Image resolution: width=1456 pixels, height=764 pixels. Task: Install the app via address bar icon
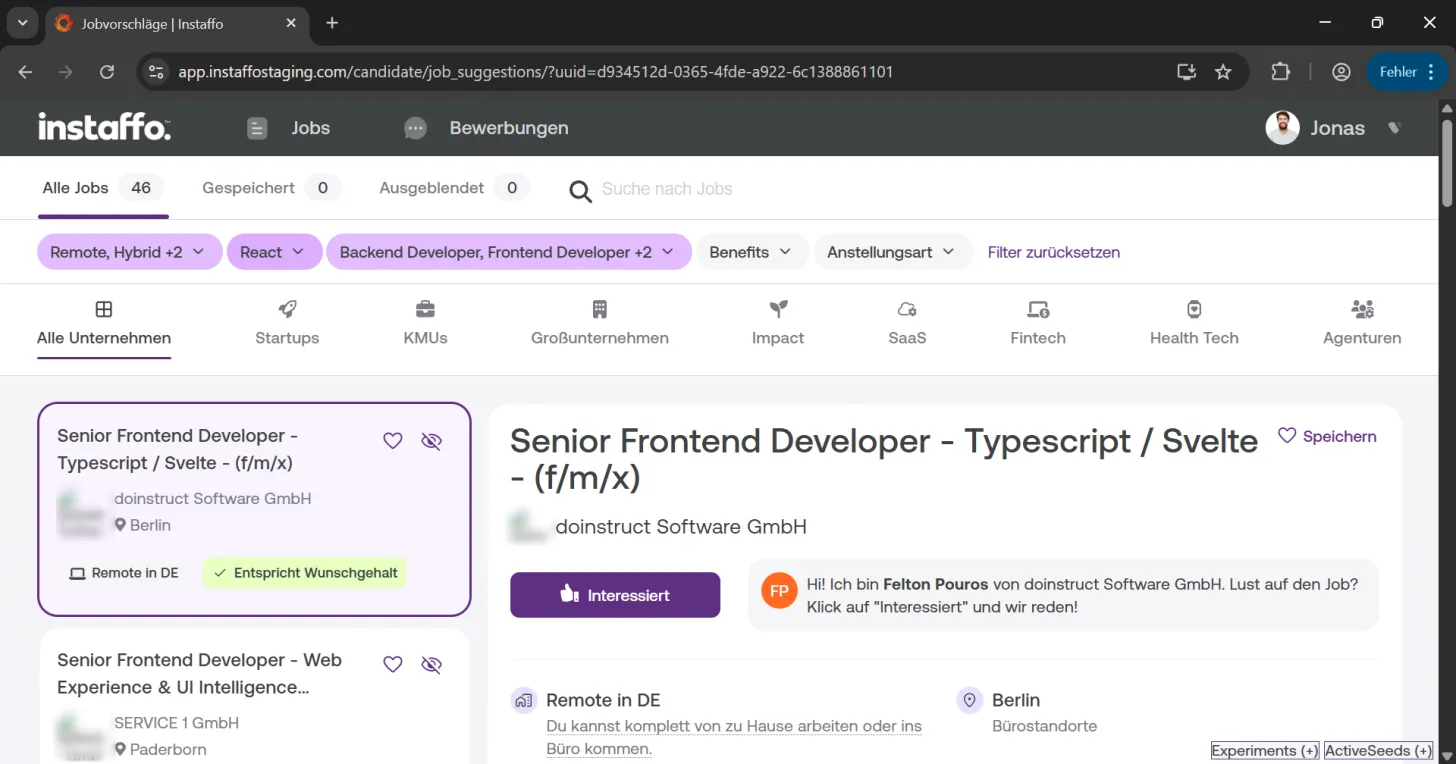tap(1186, 72)
